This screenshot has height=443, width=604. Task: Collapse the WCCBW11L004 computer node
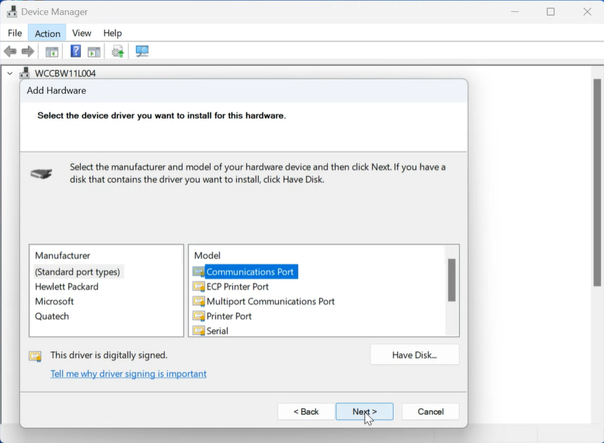click(x=9, y=74)
